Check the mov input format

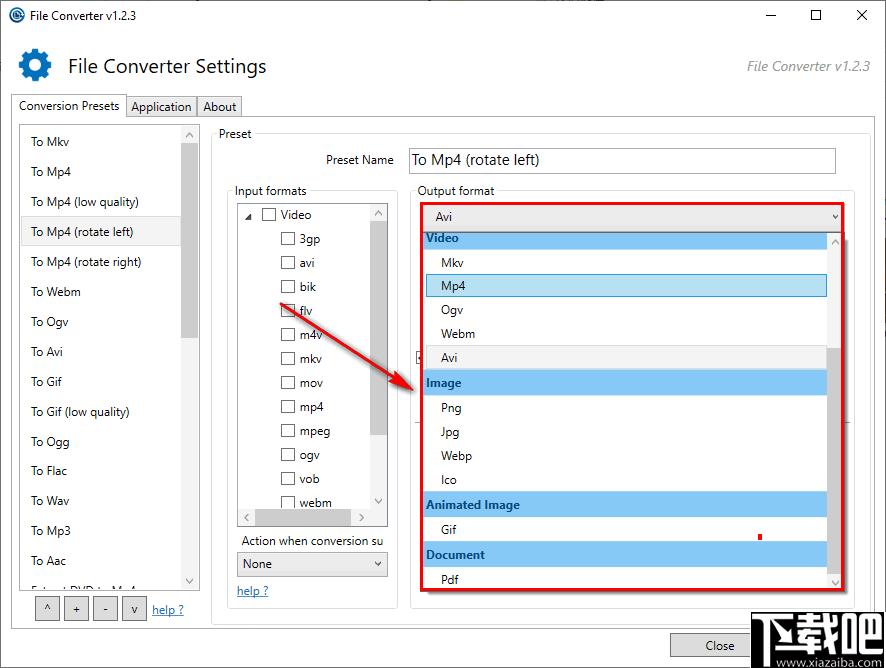coord(288,383)
